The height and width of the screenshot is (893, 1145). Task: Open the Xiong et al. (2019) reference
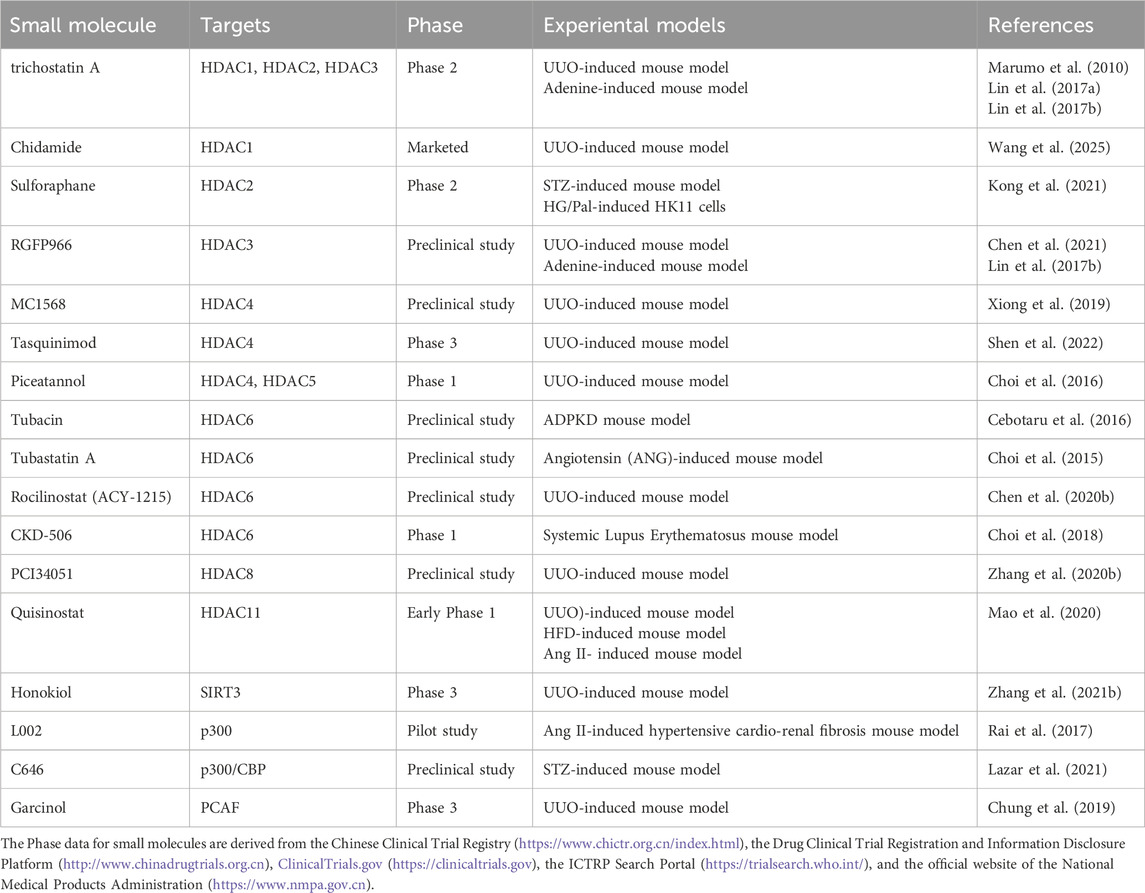[x=1036, y=305]
